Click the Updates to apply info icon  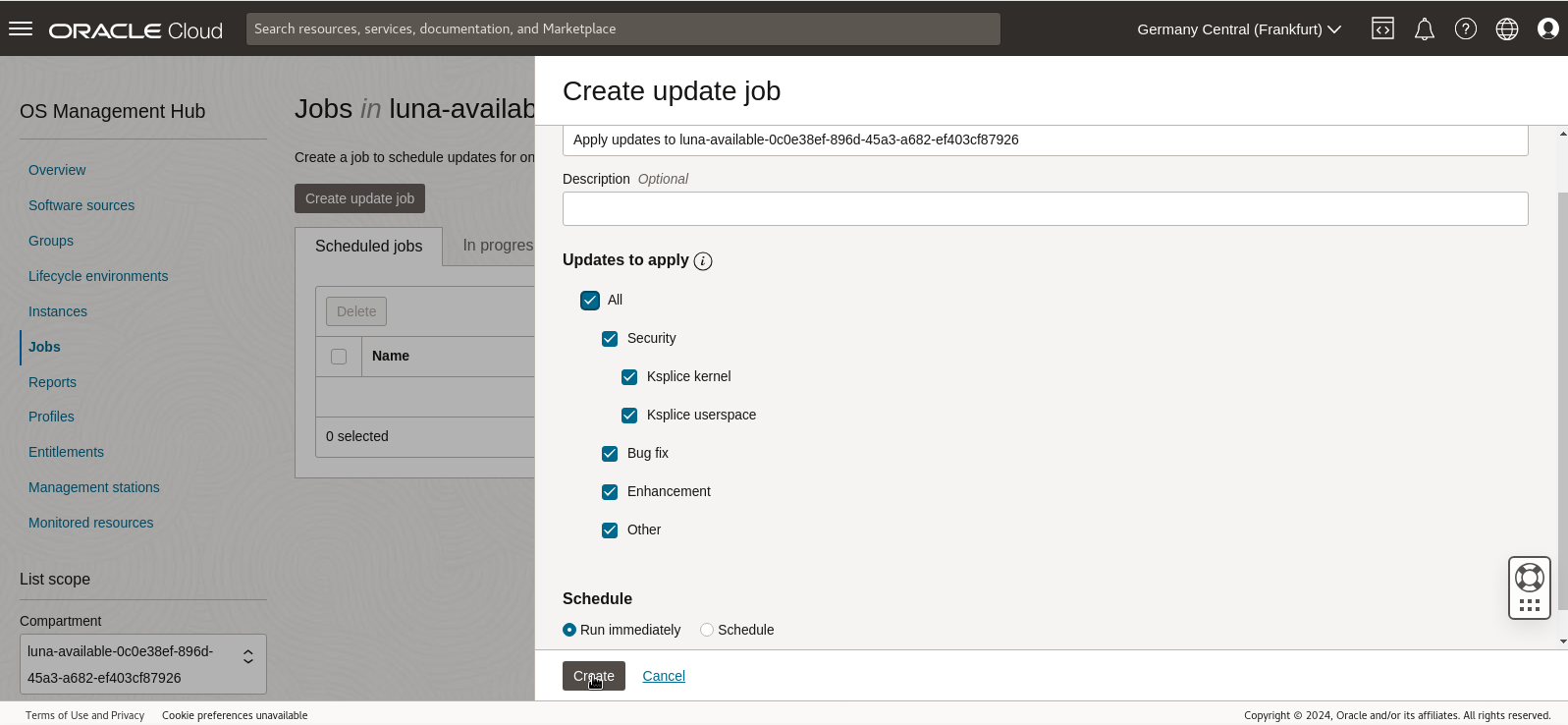click(x=703, y=261)
